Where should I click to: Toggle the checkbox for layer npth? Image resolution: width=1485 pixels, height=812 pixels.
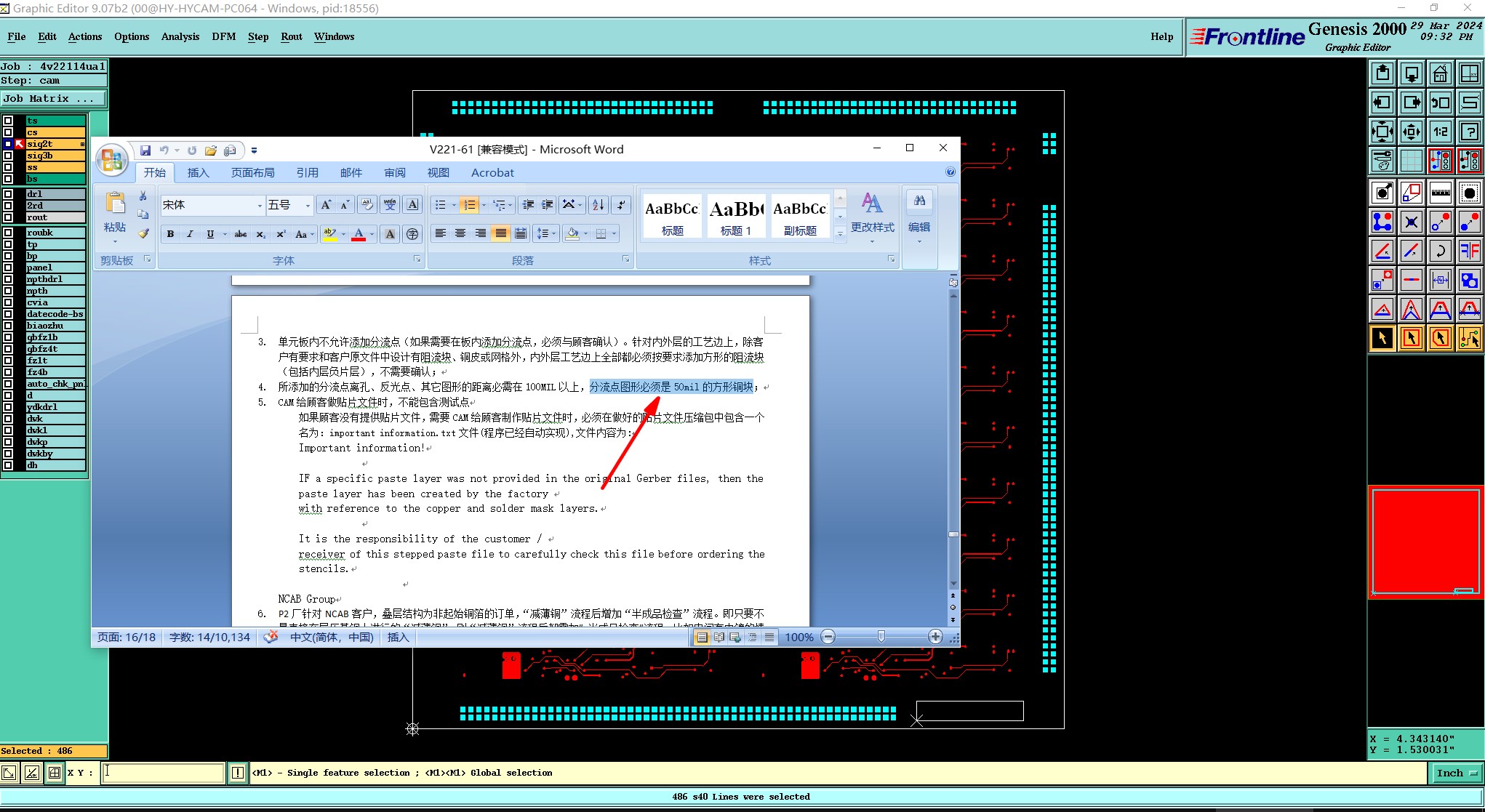8,291
